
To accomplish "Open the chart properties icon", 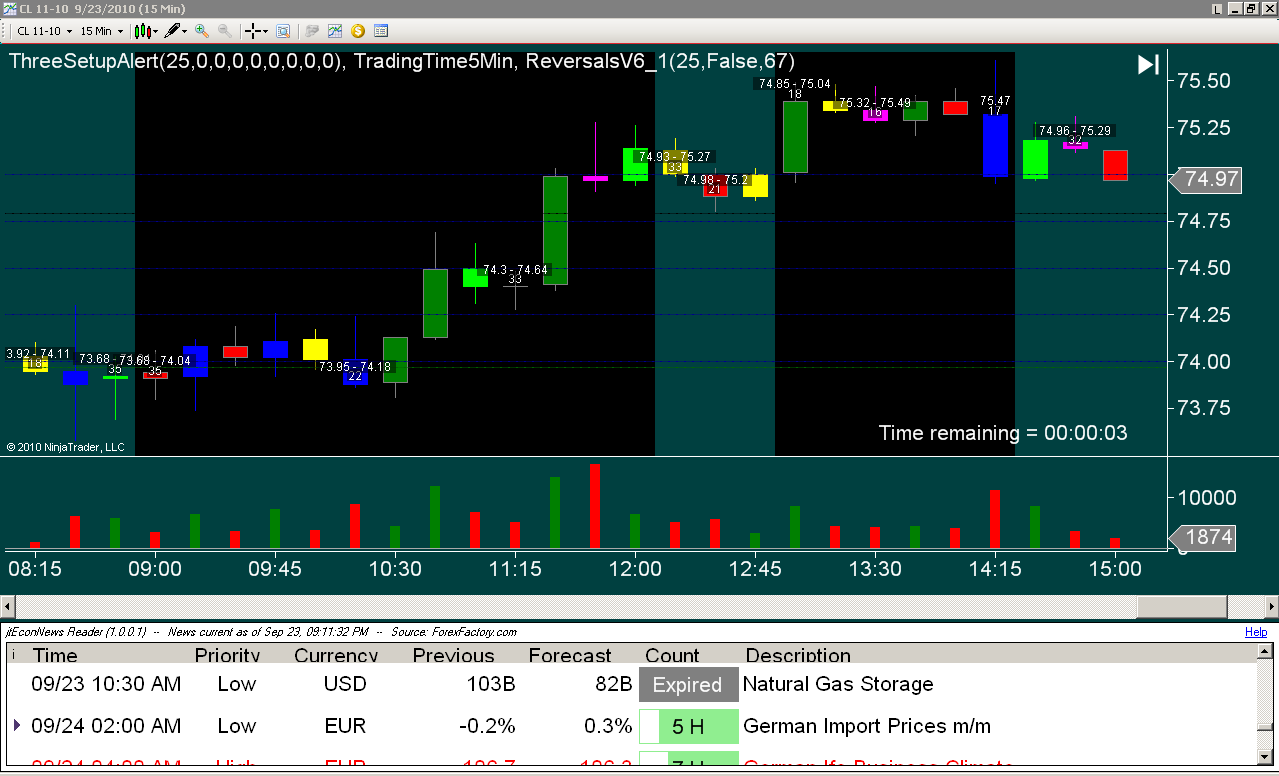I will click(x=380, y=31).
